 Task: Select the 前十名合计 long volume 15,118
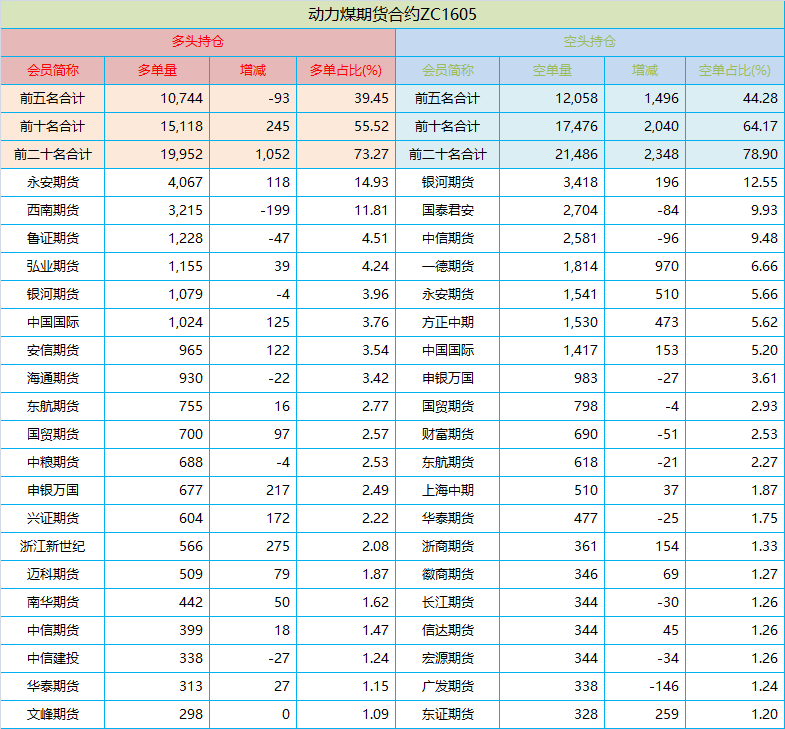point(181,126)
